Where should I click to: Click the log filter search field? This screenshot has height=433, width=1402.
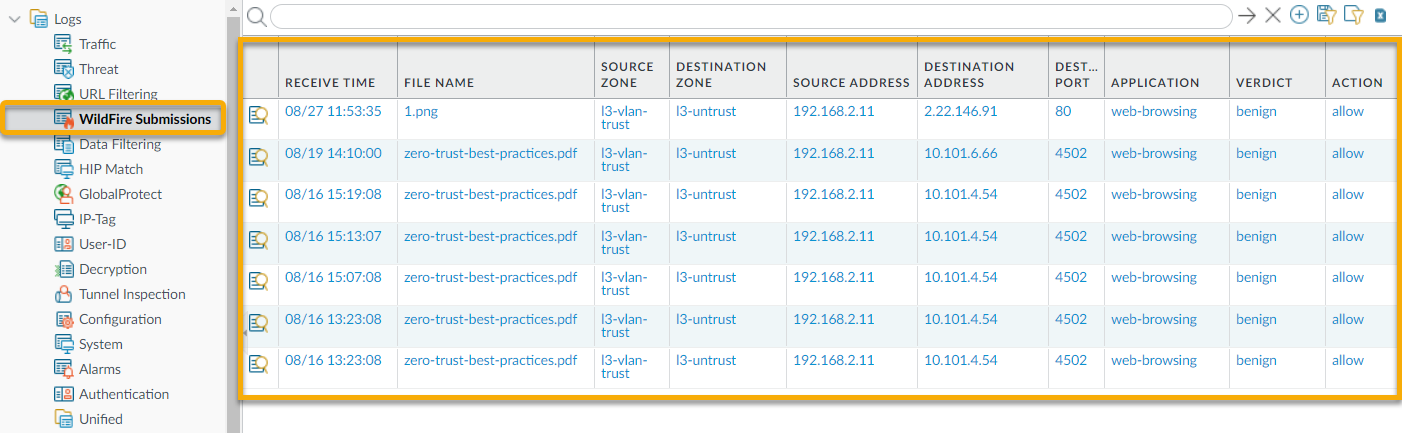750,16
